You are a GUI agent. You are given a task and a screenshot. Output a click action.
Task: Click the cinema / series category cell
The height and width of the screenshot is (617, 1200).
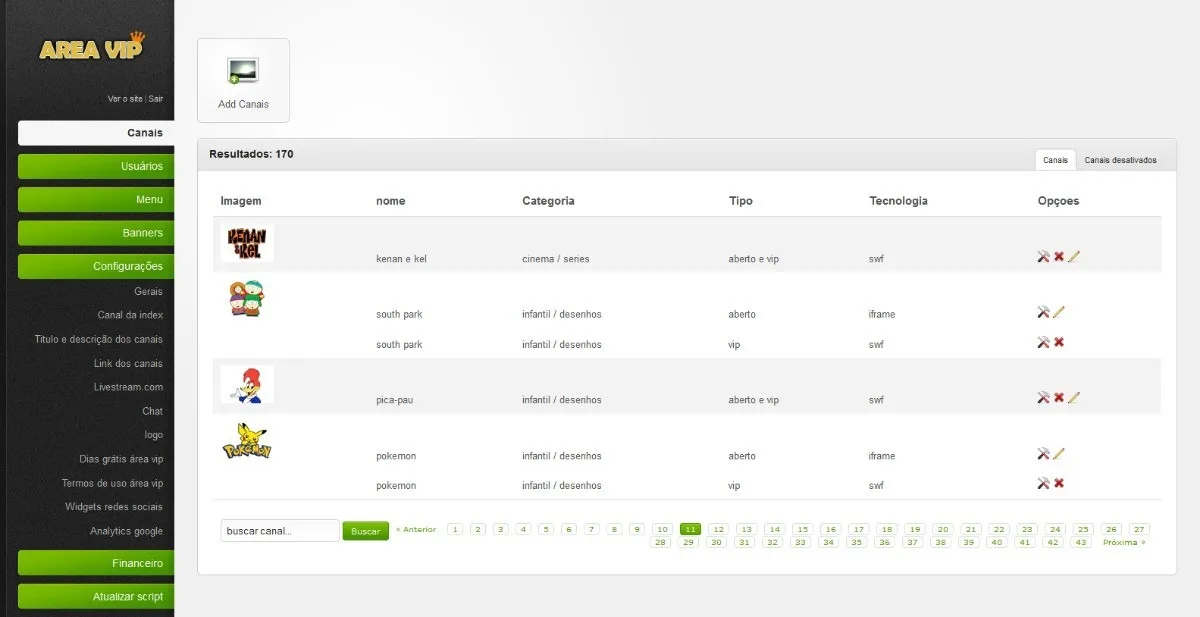click(x=556, y=259)
